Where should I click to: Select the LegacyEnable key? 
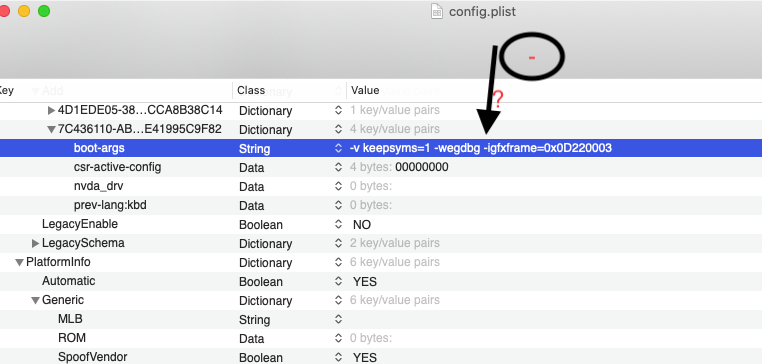(80, 224)
